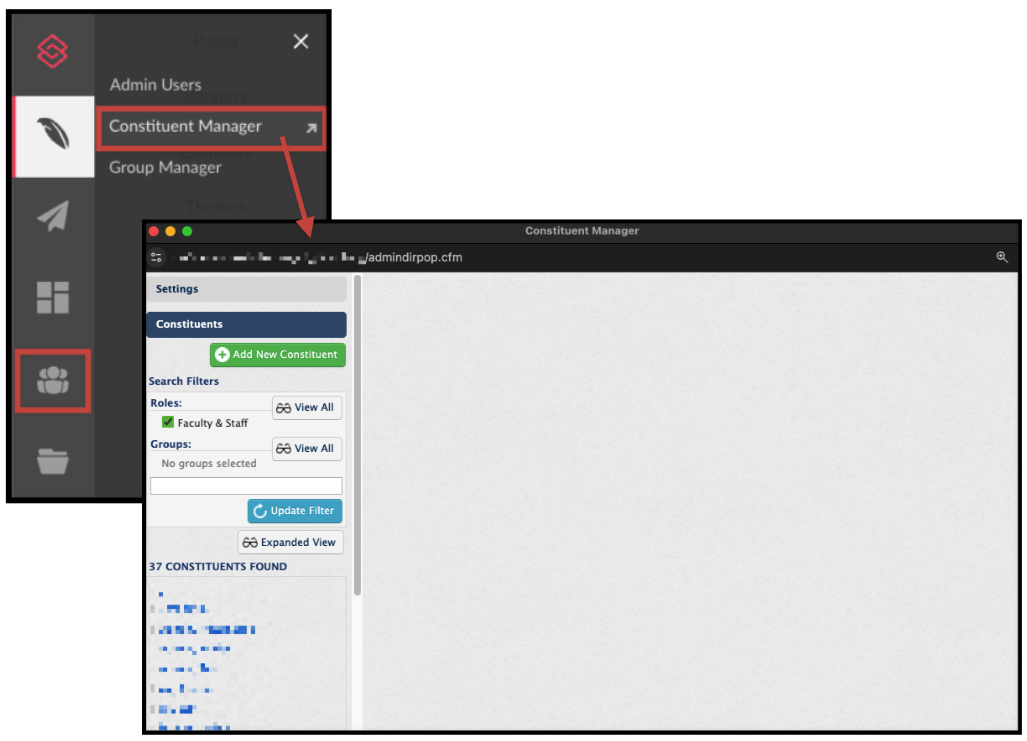This screenshot has height=741, width=1027.
Task: Click the search filter text field
Action: (x=246, y=485)
